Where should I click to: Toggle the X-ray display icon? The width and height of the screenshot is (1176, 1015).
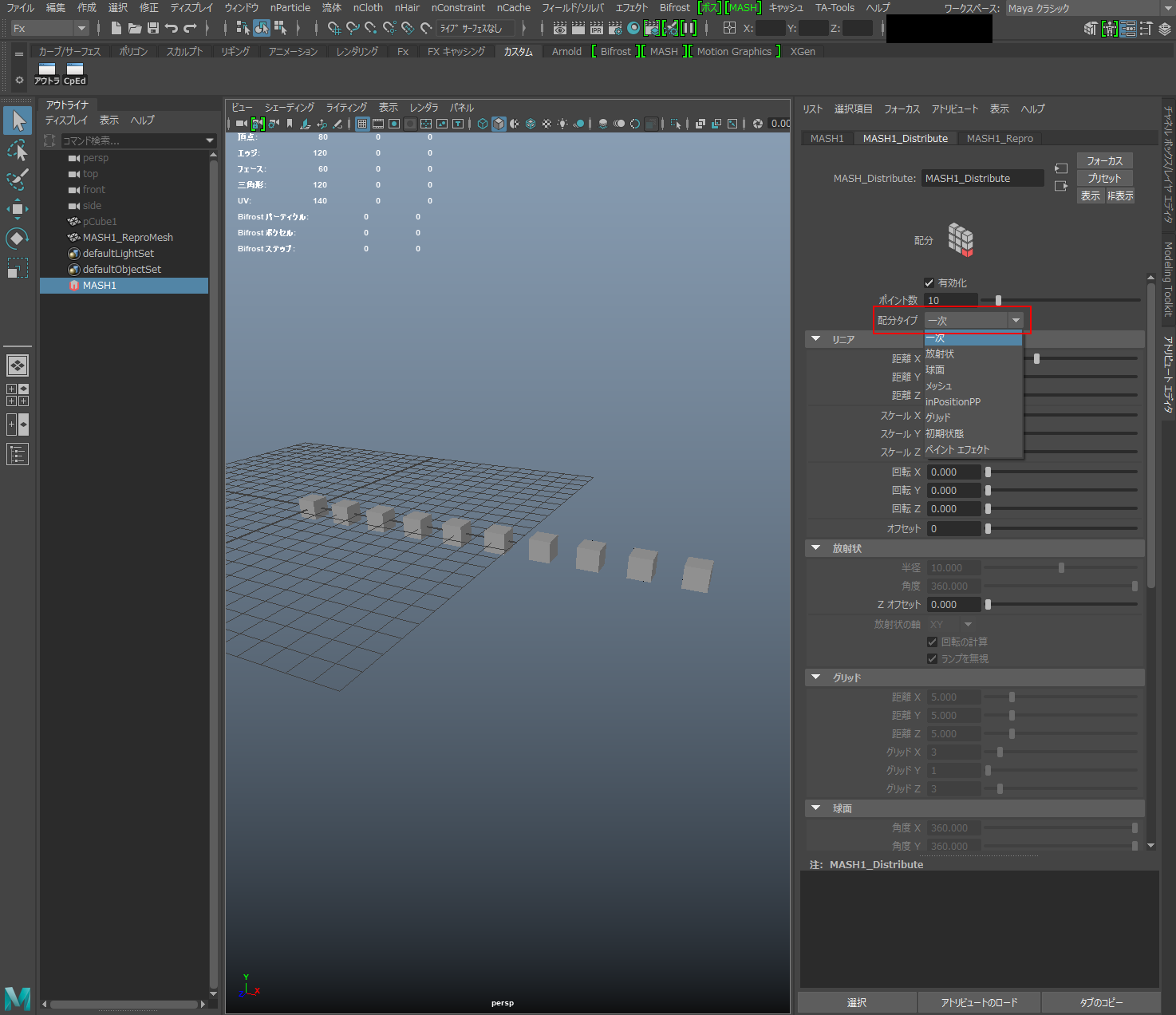[x=700, y=124]
